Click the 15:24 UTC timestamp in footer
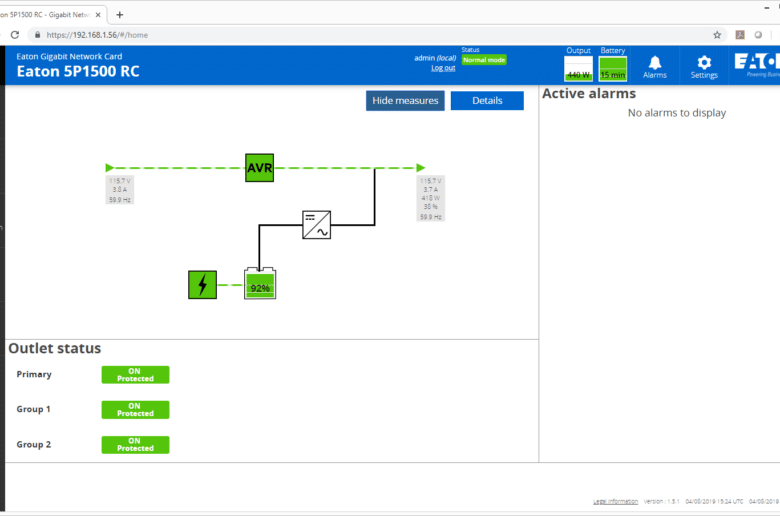The width and height of the screenshot is (780, 516). 714,502
